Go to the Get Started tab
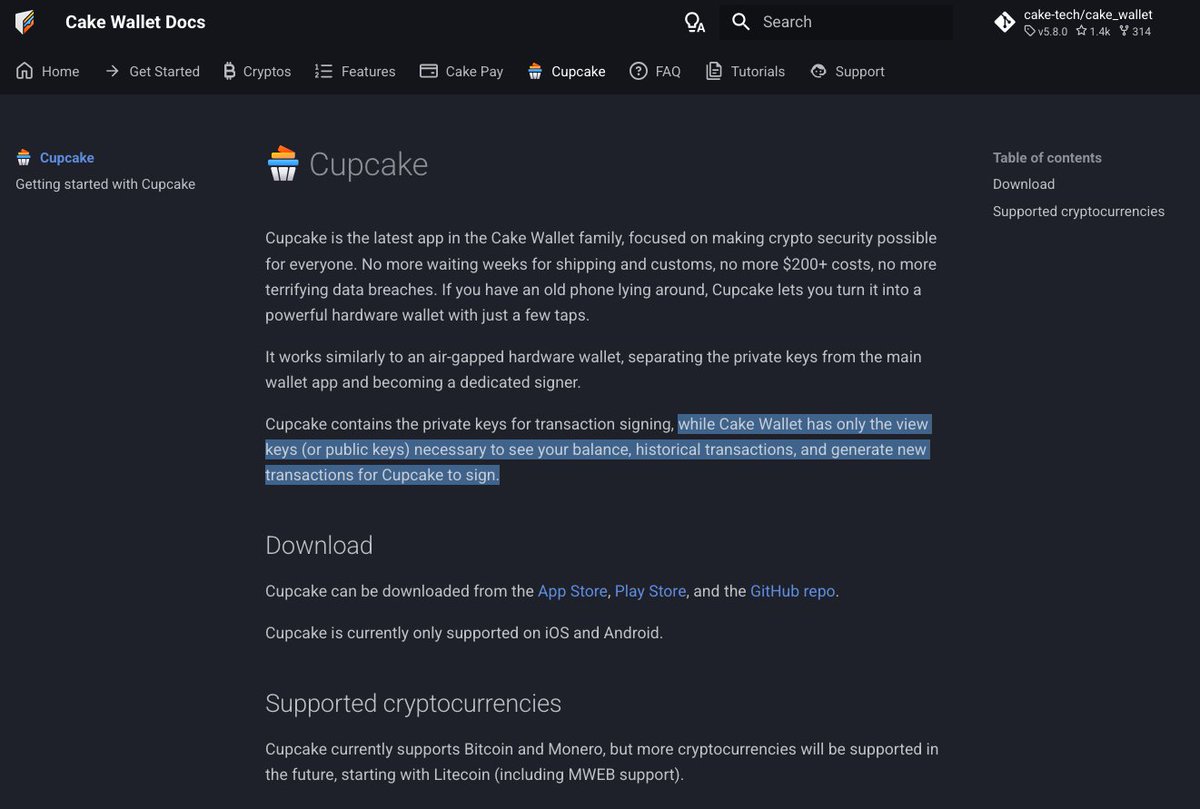 [x=152, y=71]
